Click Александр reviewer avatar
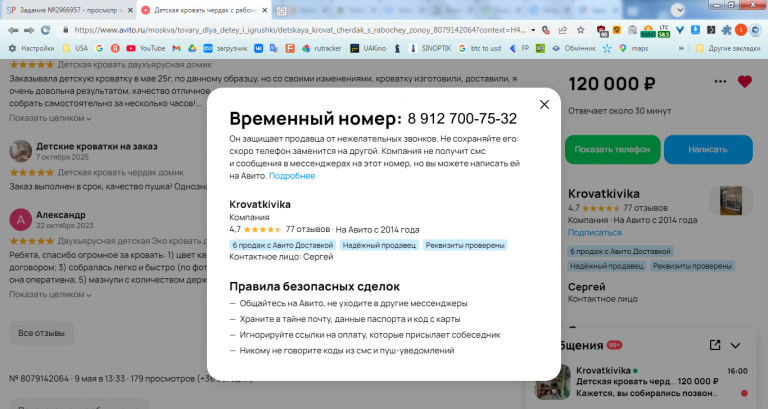The width and height of the screenshot is (768, 409). (x=21, y=220)
